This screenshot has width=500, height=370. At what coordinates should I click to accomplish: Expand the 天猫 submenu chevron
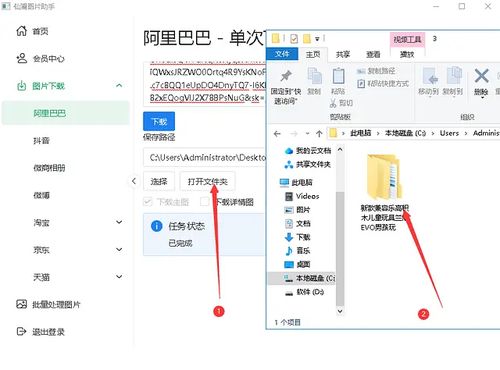click(x=119, y=277)
